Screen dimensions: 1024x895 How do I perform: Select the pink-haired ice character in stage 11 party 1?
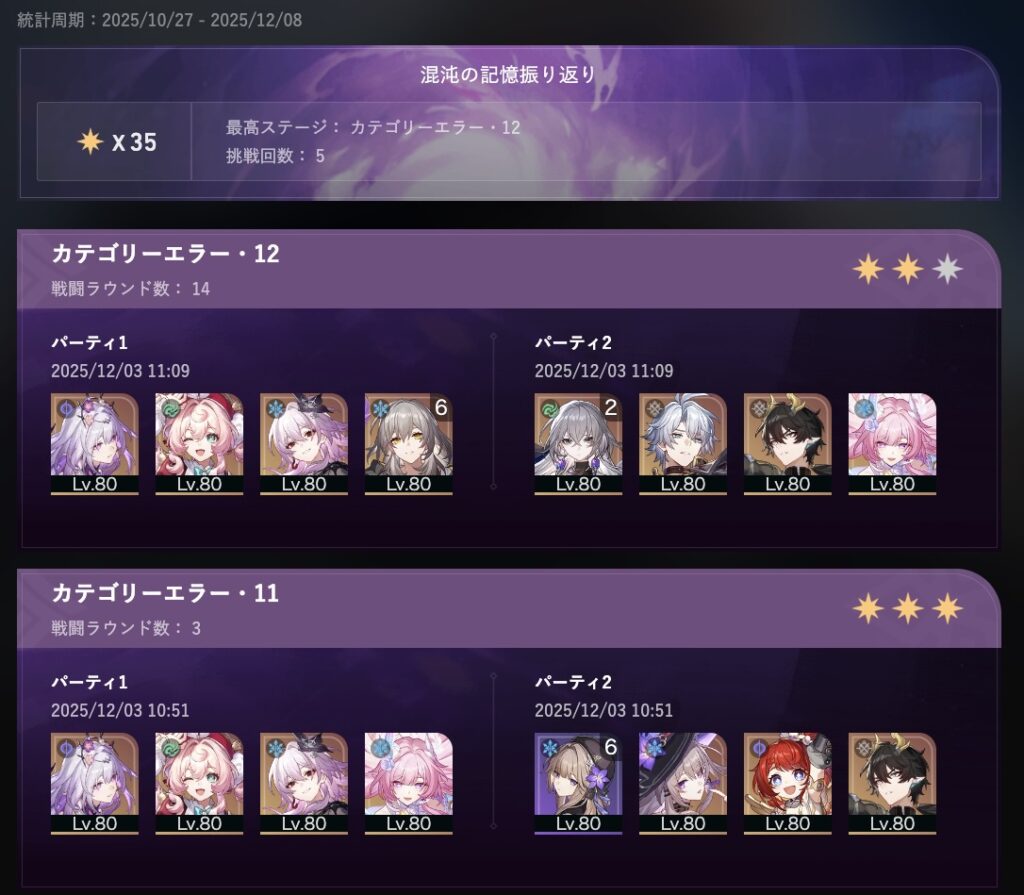408,783
